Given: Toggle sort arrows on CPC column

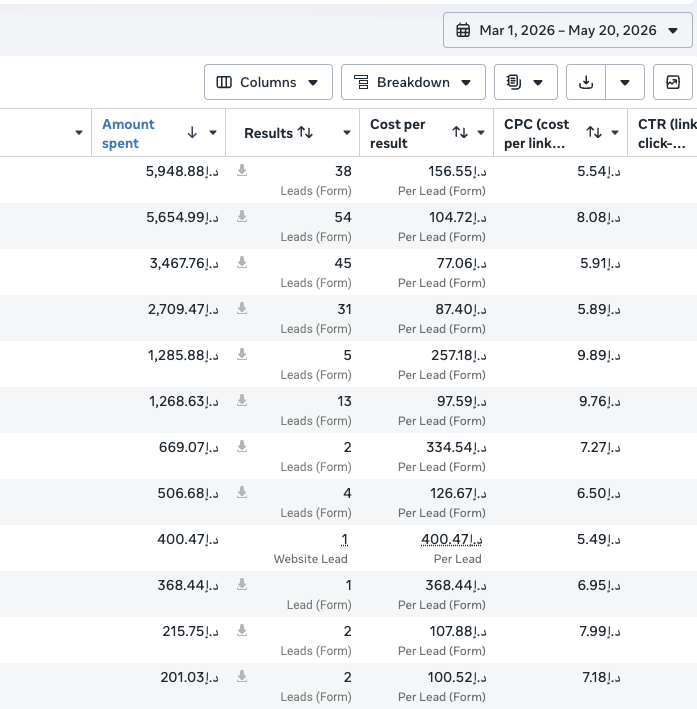Looking at the screenshot, I should (x=594, y=132).
